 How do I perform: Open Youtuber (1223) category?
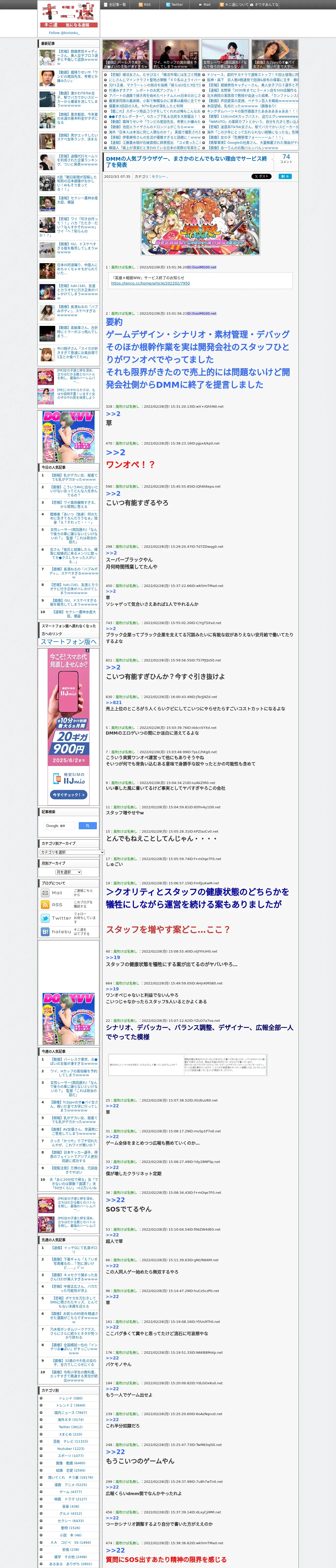click(x=70, y=1448)
